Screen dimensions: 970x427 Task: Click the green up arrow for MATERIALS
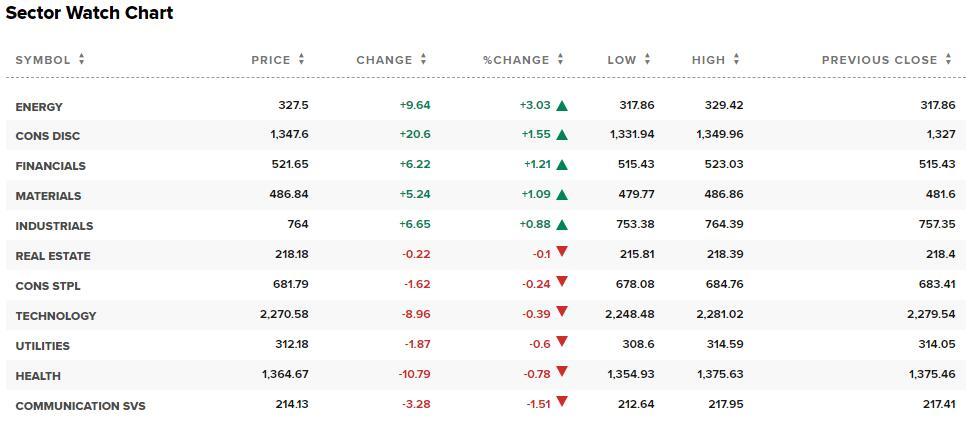(562, 194)
